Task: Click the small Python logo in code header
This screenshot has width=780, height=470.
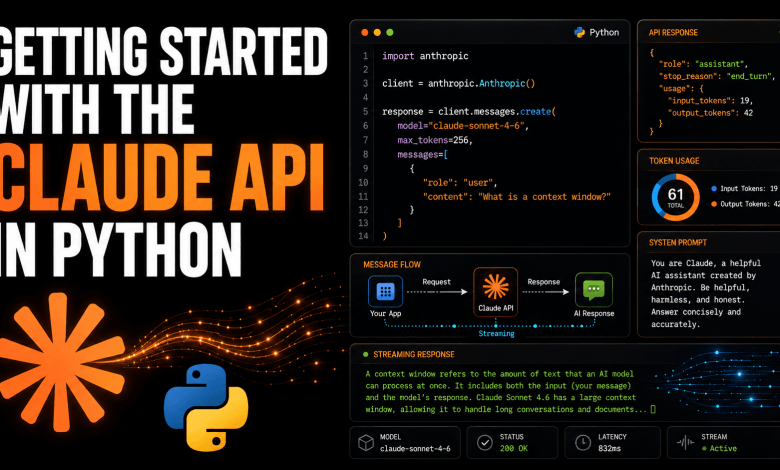Action: click(580, 32)
